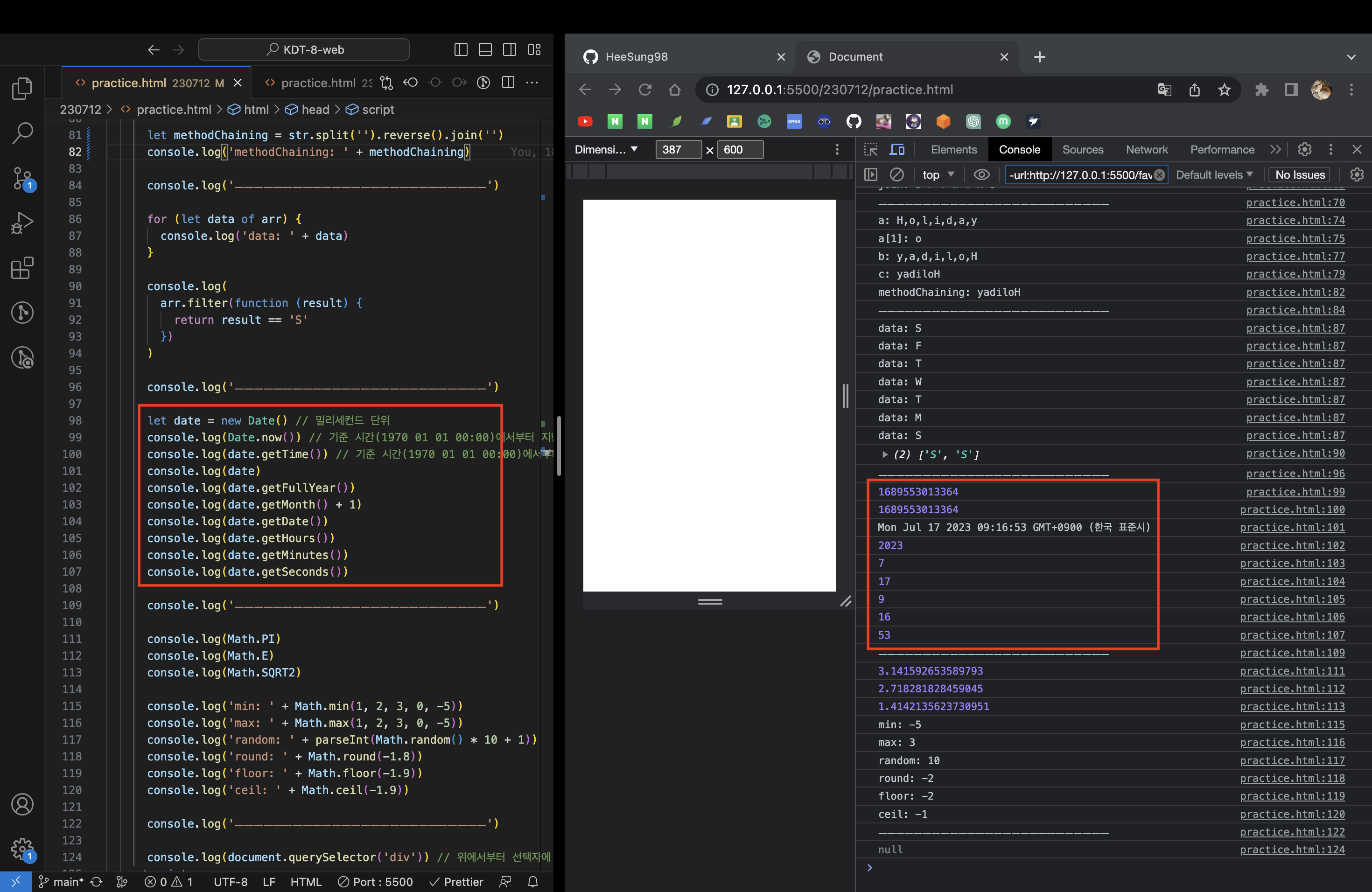Open DevTools settings gear
The width and height of the screenshot is (1372, 892).
point(1304,149)
